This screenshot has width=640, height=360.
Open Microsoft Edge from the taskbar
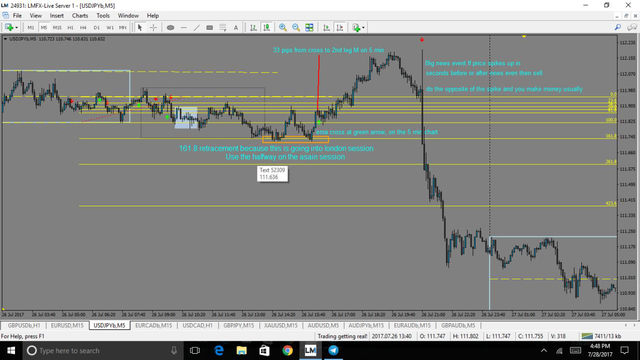click(x=219, y=351)
